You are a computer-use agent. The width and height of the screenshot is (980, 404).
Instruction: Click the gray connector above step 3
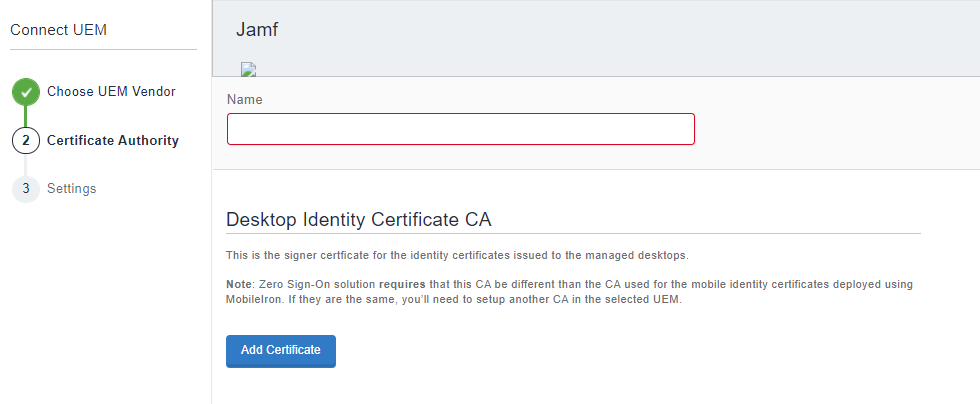pyautogui.click(x=26, y=165)
